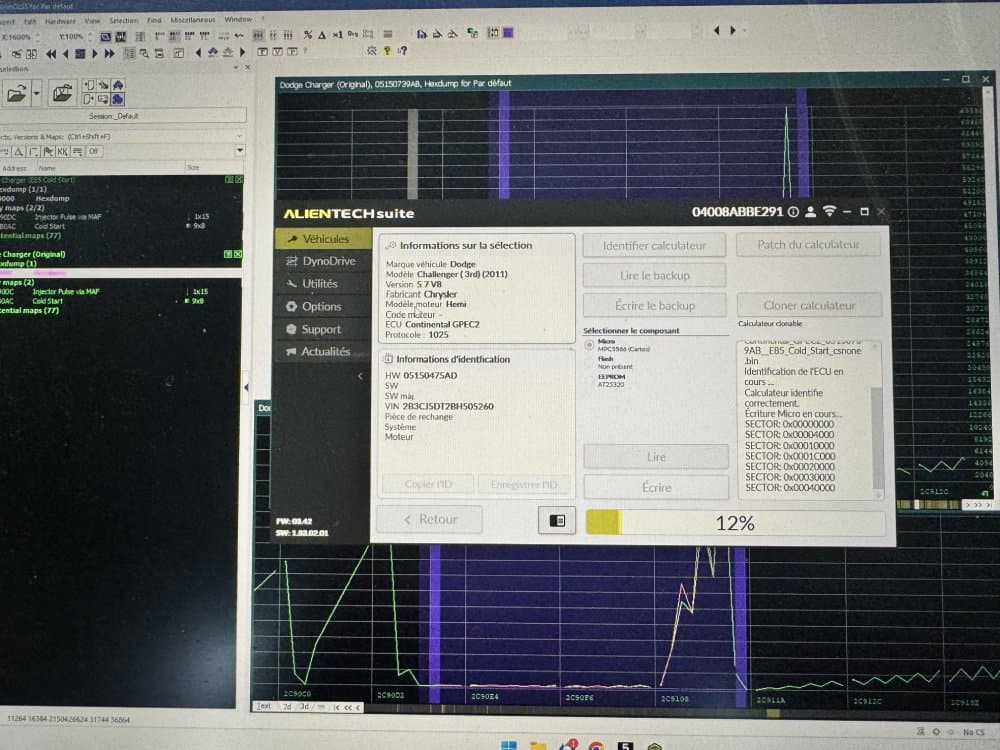Open the Miscellaneous menu in WinOLS
This screenshot has width=1000, height=750.
[x=191, y=18]
